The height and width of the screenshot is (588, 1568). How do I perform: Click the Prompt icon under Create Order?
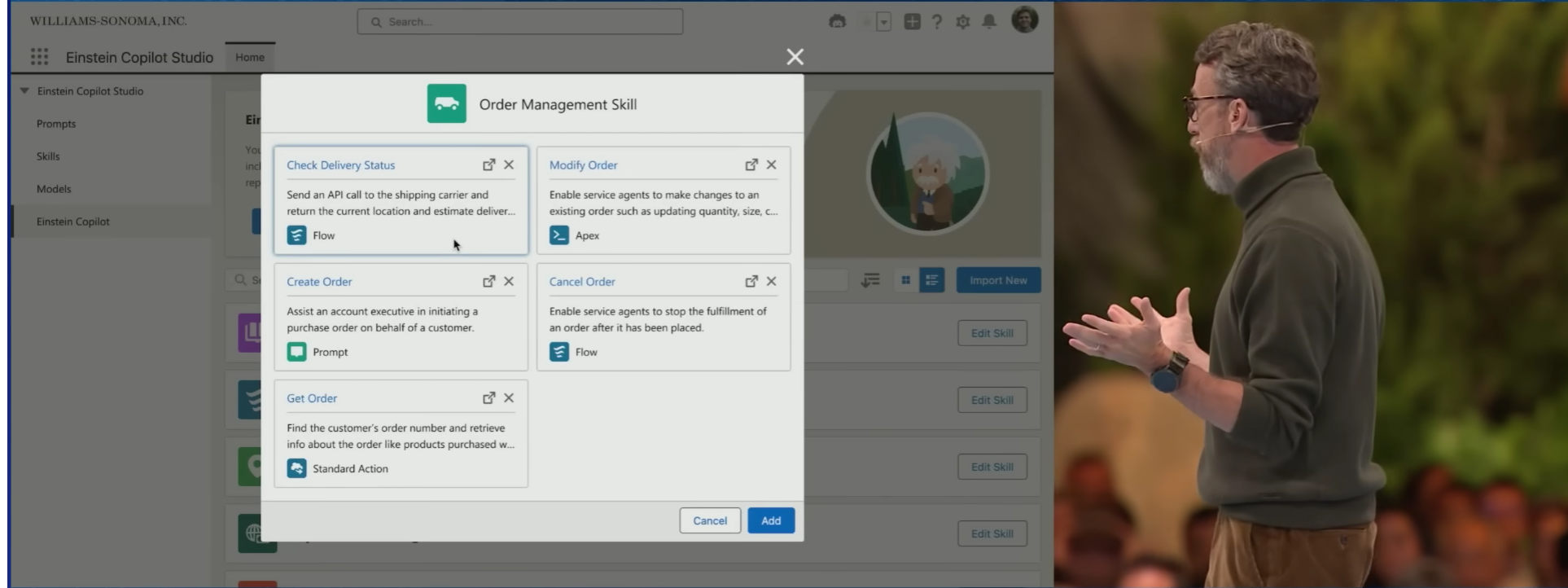click(x=296, y=352)
